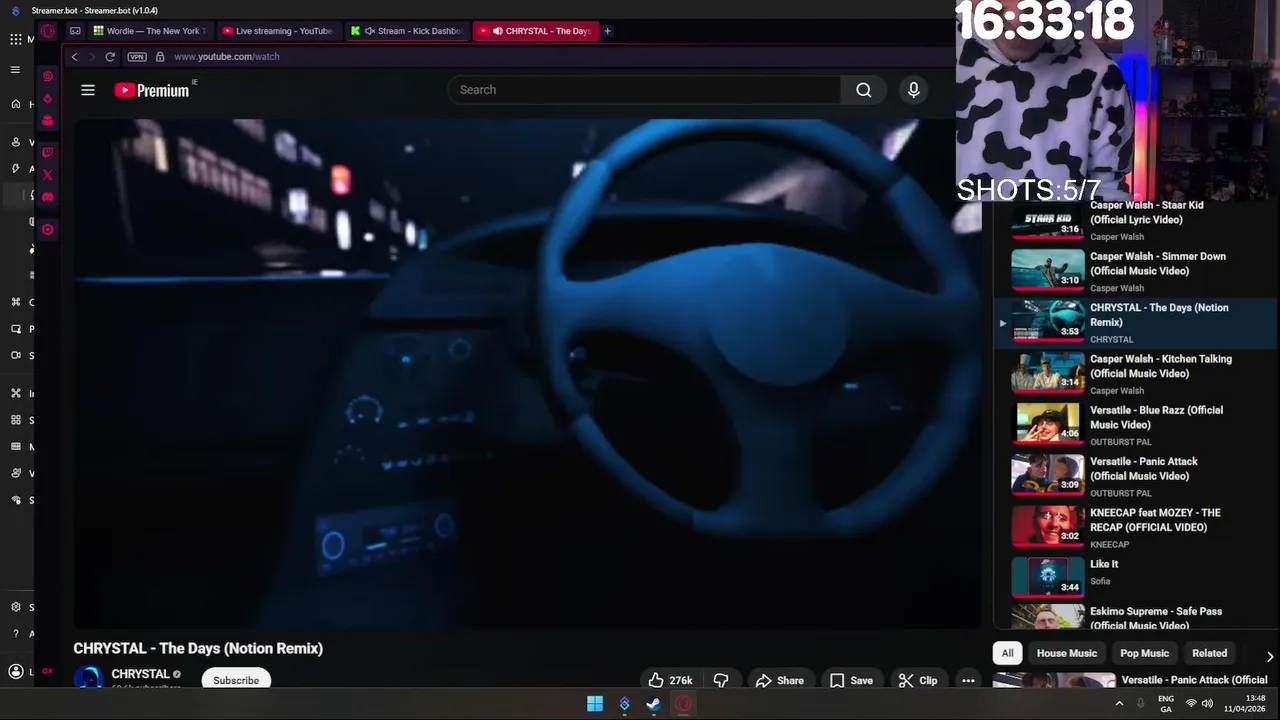The height and width of the screenshot is (720, 1280).
Task: Play Casper Walsh - Staar Kid from playlist
Action: [1135, 220]
